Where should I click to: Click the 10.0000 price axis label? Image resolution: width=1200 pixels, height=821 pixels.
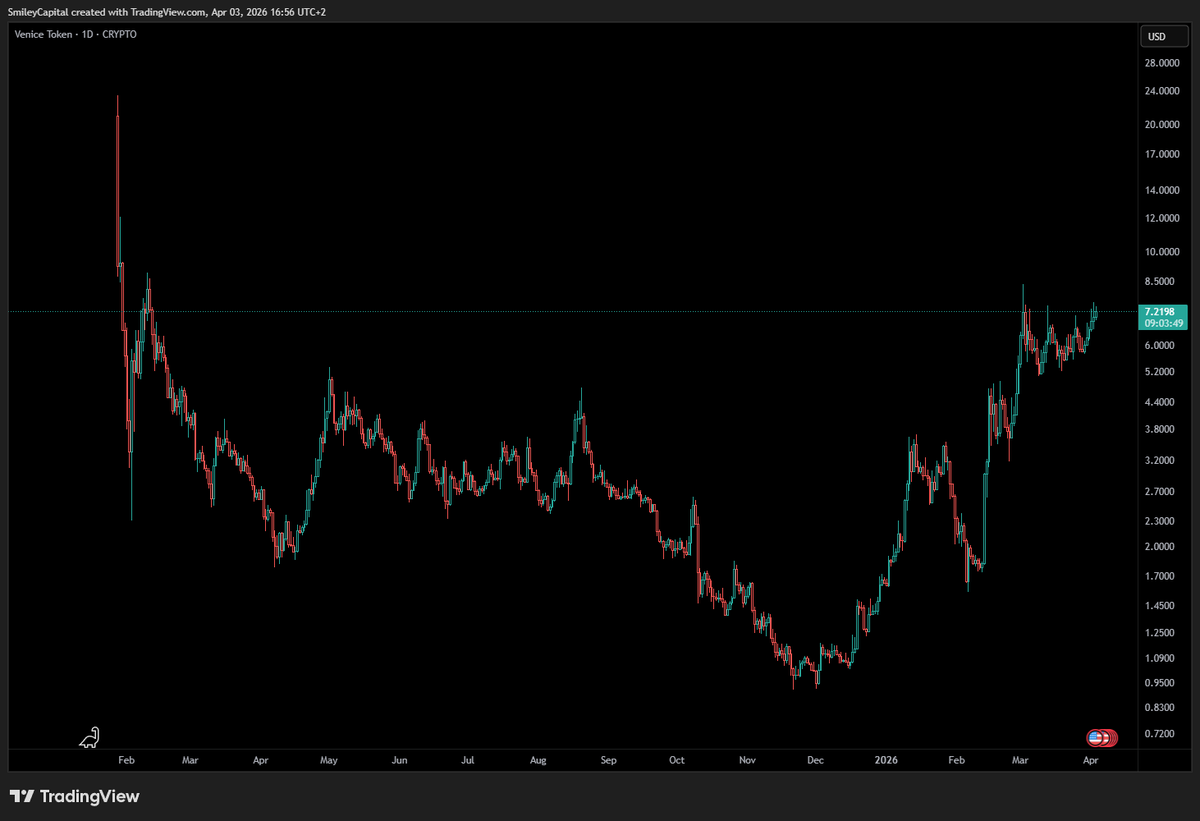click(1164, 251)
